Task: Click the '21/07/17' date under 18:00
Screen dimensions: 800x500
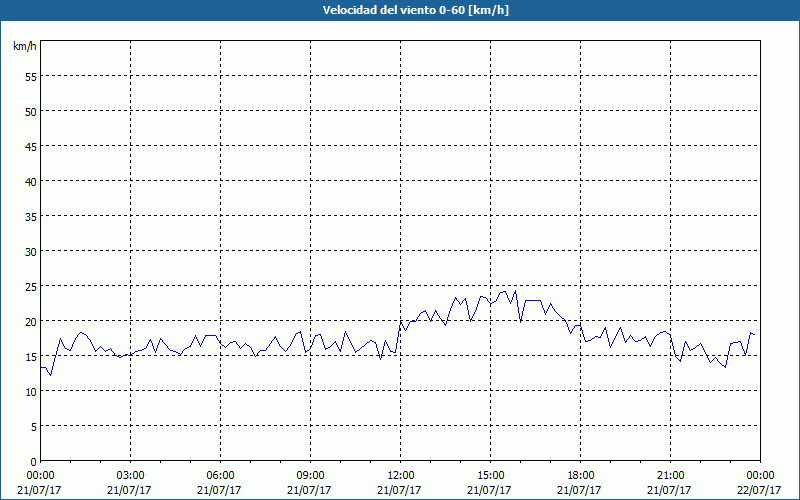Action: click(579, 490)
